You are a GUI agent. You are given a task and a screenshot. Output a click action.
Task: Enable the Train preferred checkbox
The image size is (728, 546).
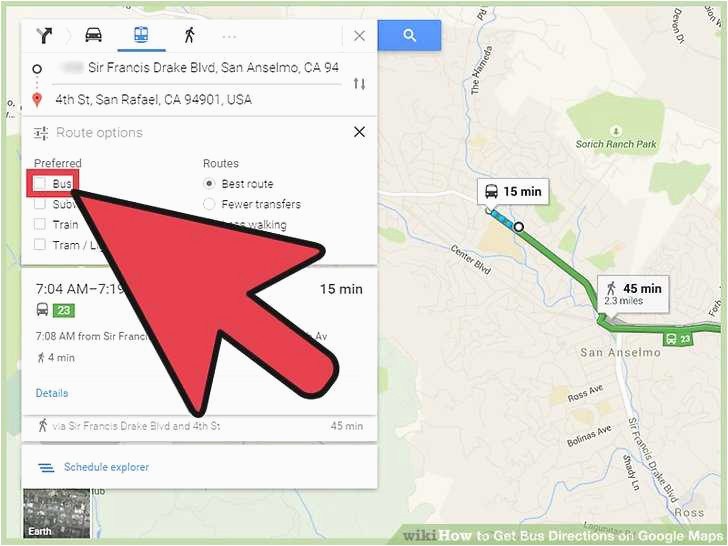click(x=40, y=224)
